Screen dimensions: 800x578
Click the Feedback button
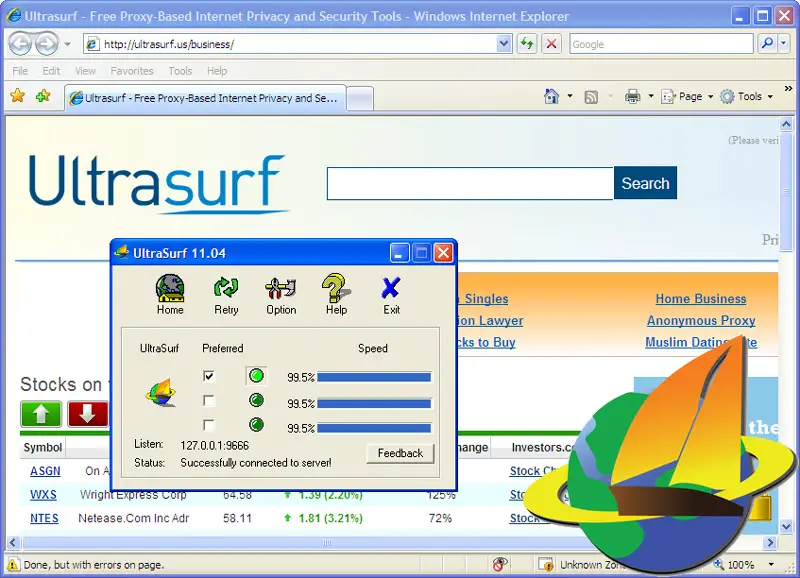400,453
